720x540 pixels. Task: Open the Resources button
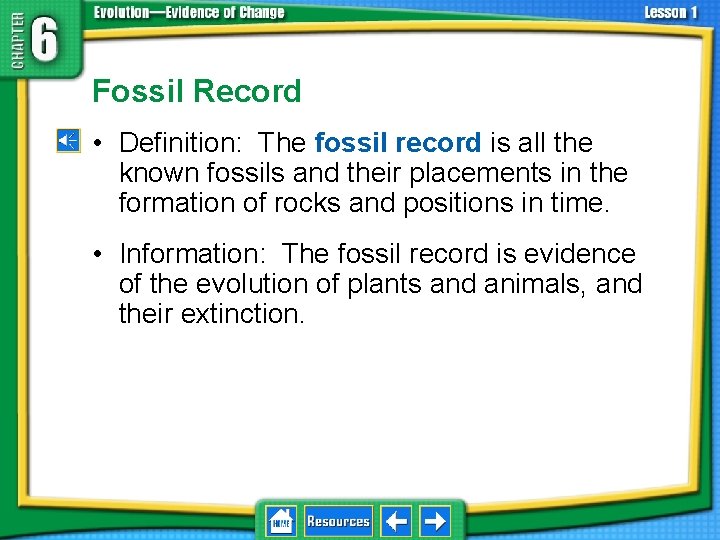pos(338,521)
